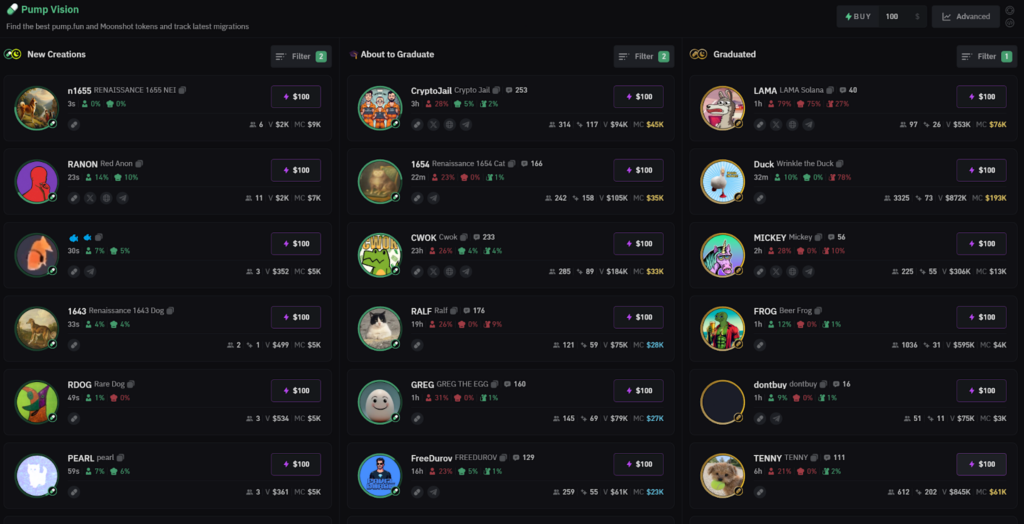The width and height of the screenshot is (1024, 524).
Task: Click the website globe icon for RANON
Action: (x=106, y=198)
